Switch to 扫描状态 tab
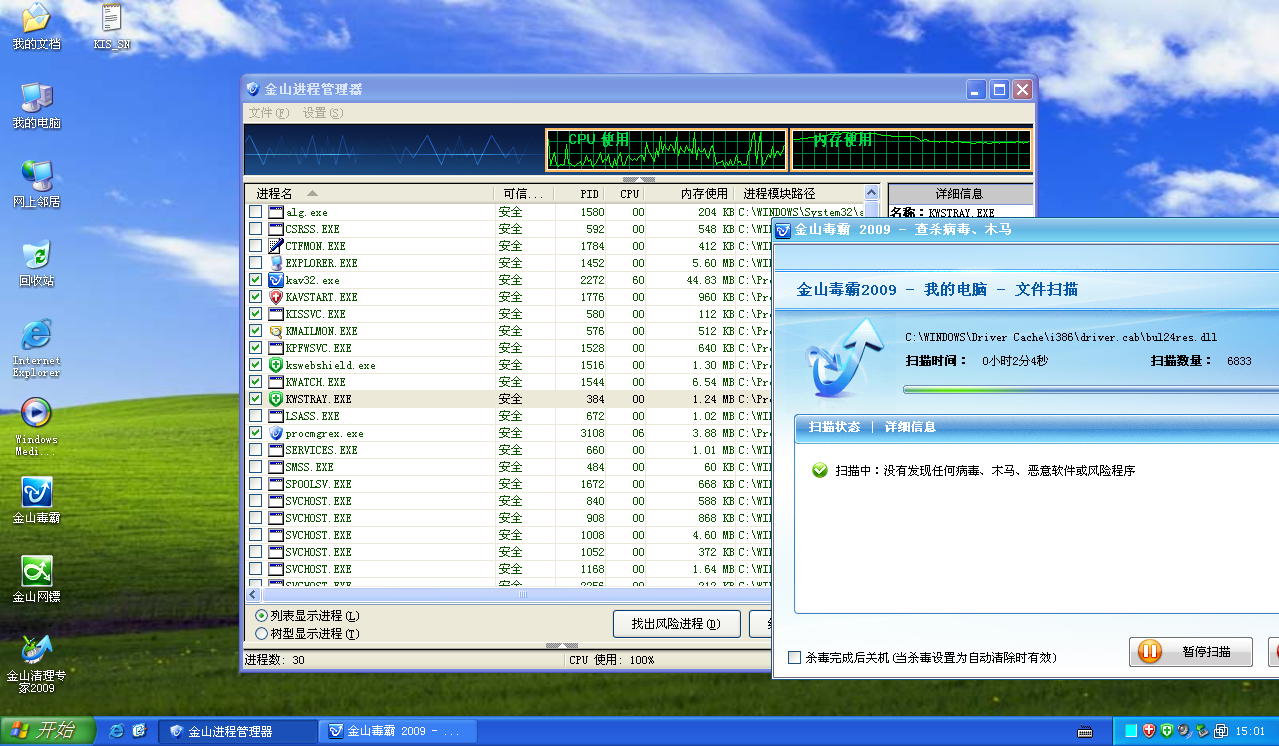Screen dimensions: 1279x746 click(834, 427)
